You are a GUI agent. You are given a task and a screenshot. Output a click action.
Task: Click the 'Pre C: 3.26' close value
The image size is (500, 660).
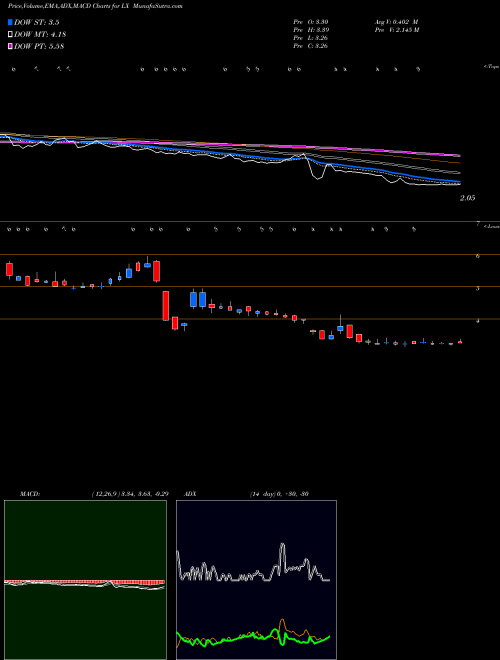click(311, 46)
